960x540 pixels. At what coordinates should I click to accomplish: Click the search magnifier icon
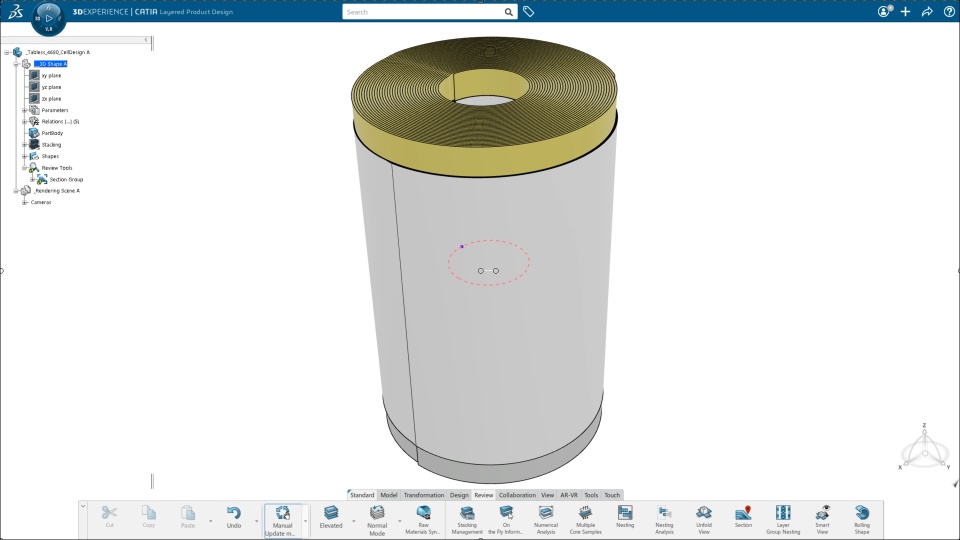508,12
